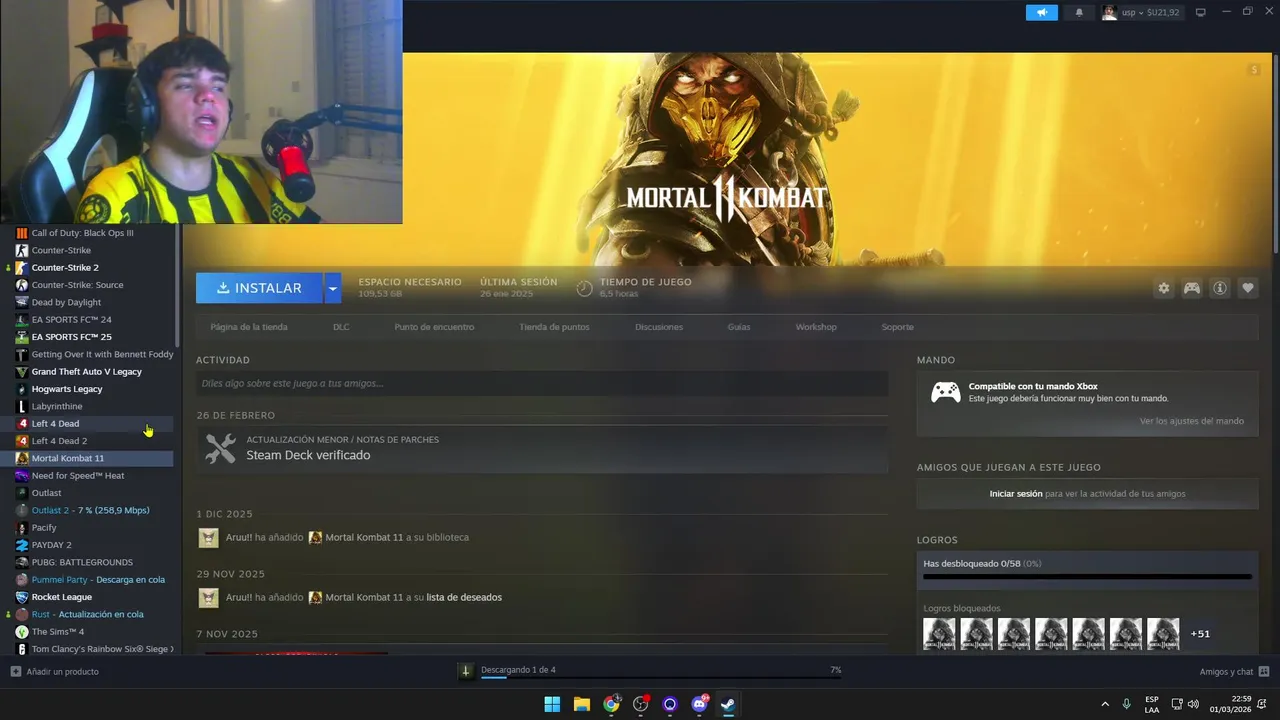Click the Outlast game icon
1280x720 pixels.
point(22,493)
